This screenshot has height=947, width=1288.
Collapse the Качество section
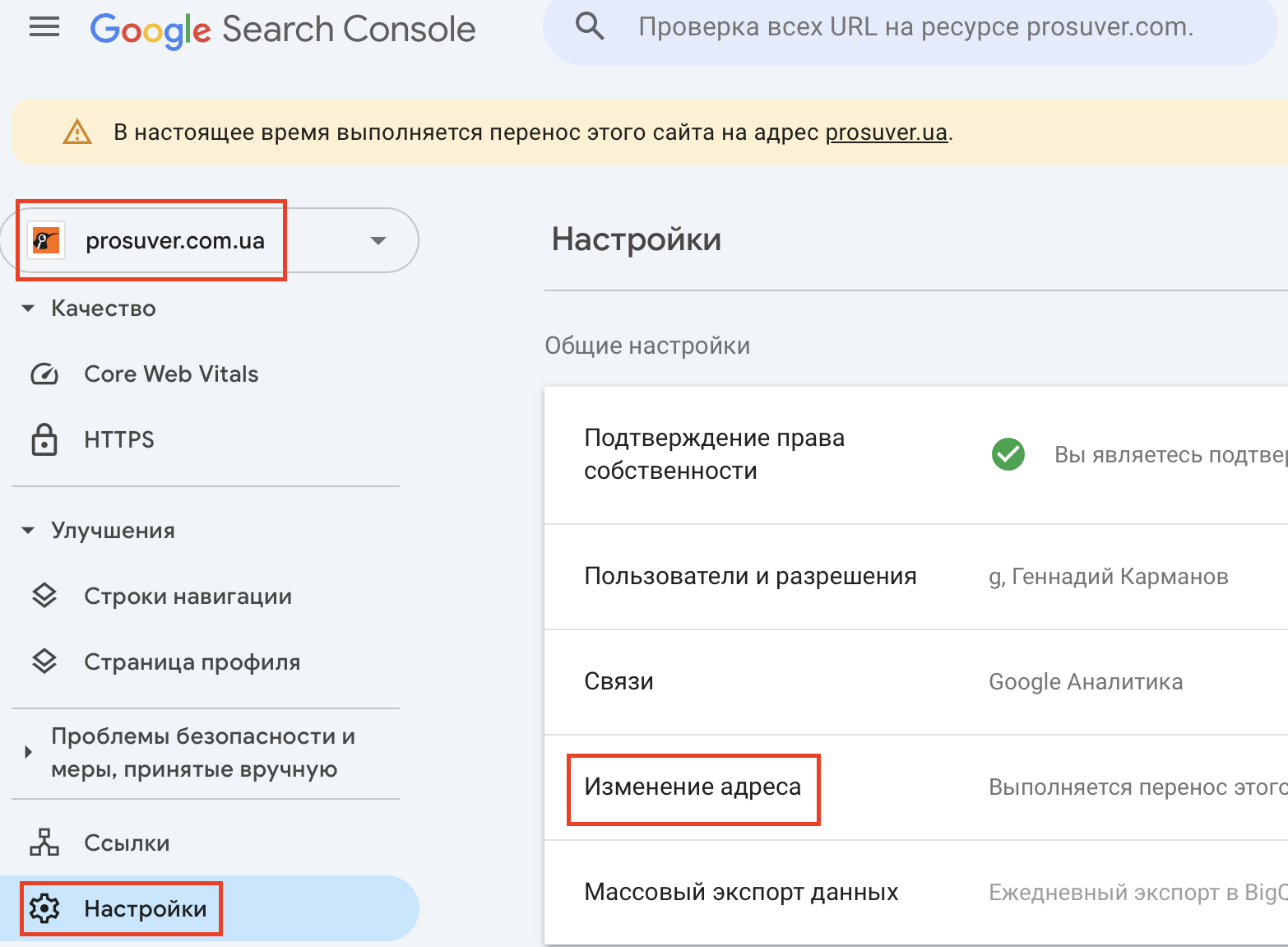[28, 308]
